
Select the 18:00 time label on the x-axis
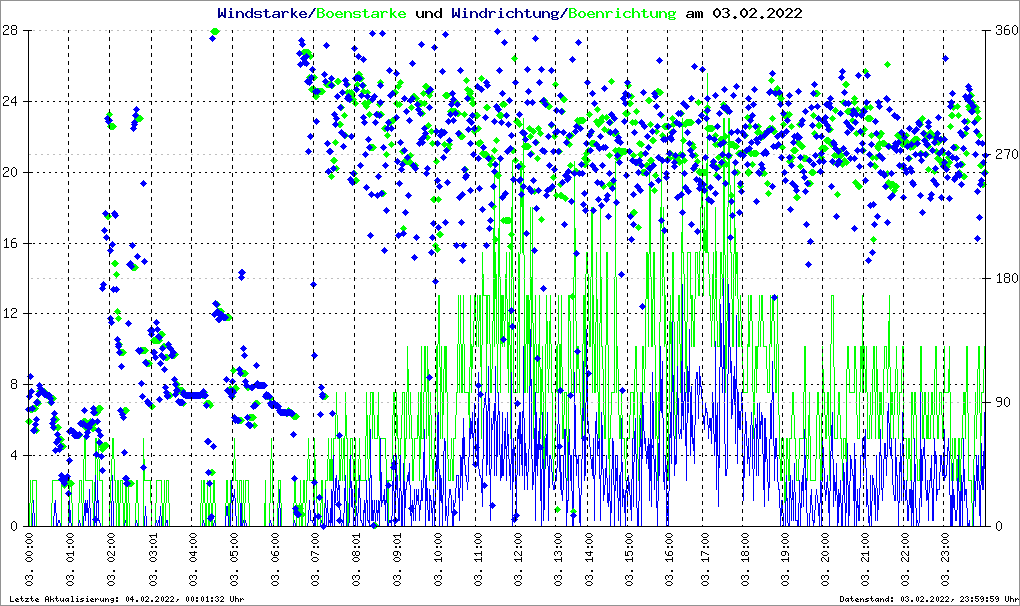(x=746, y=560)
